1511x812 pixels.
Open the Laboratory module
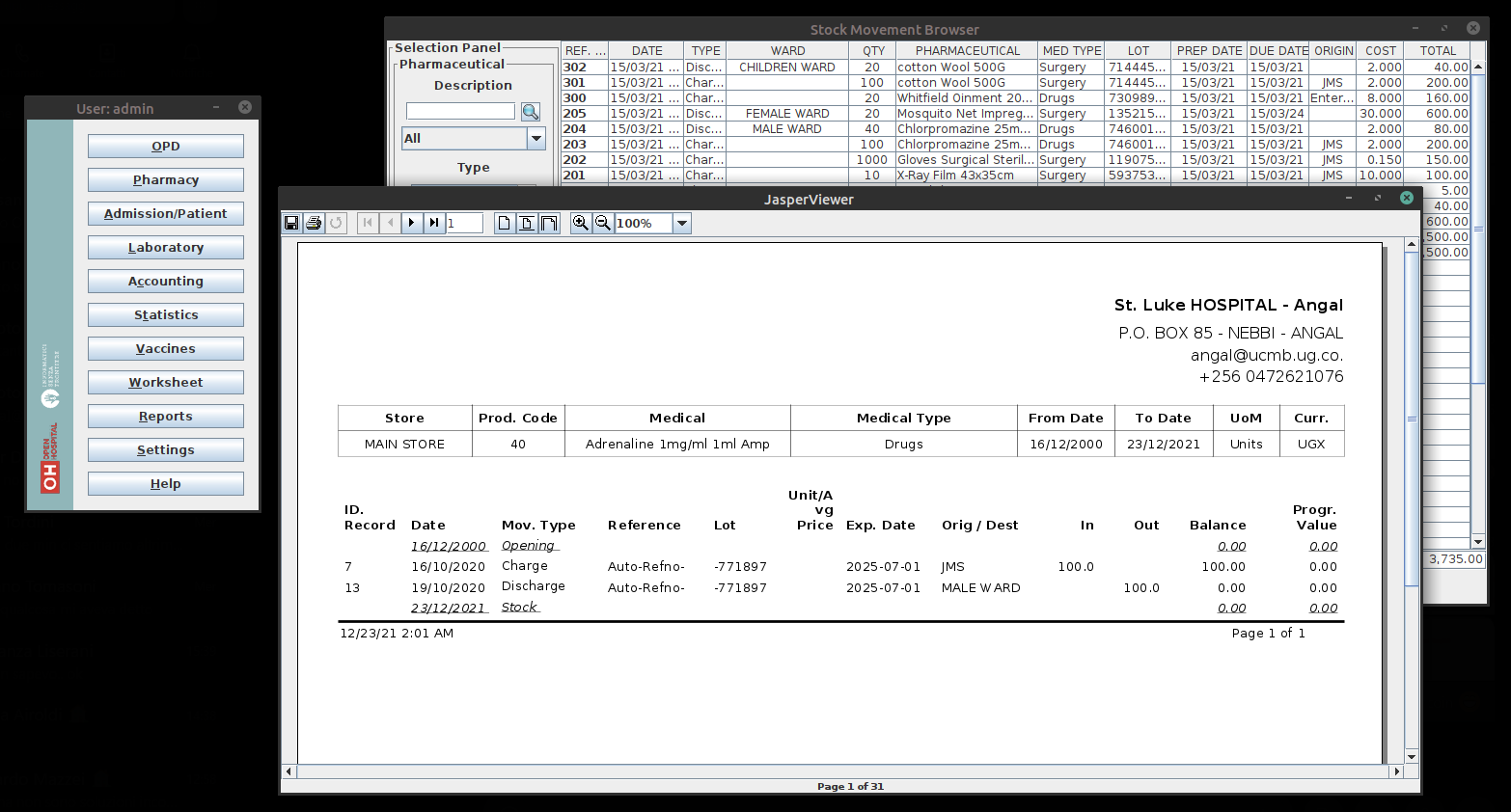[166, 248]
